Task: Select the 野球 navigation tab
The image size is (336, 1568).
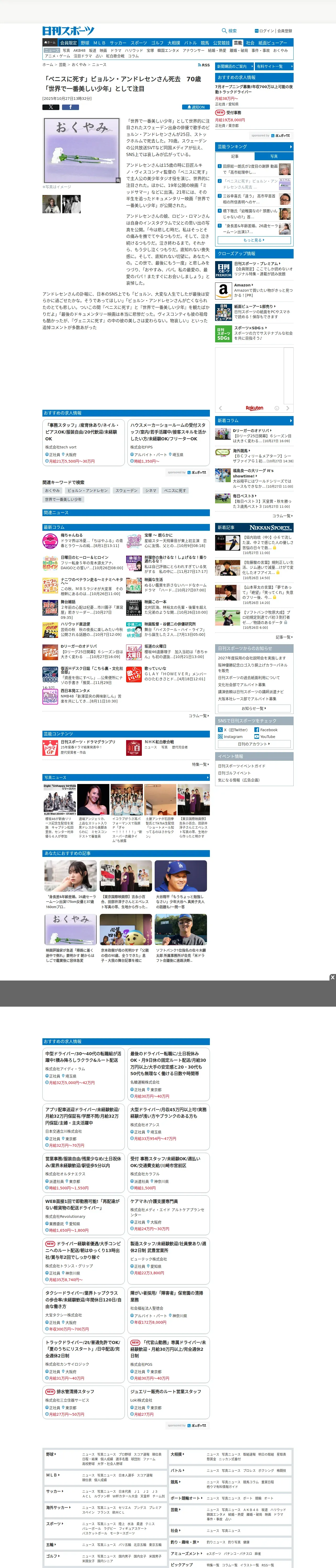Action: 85,43
